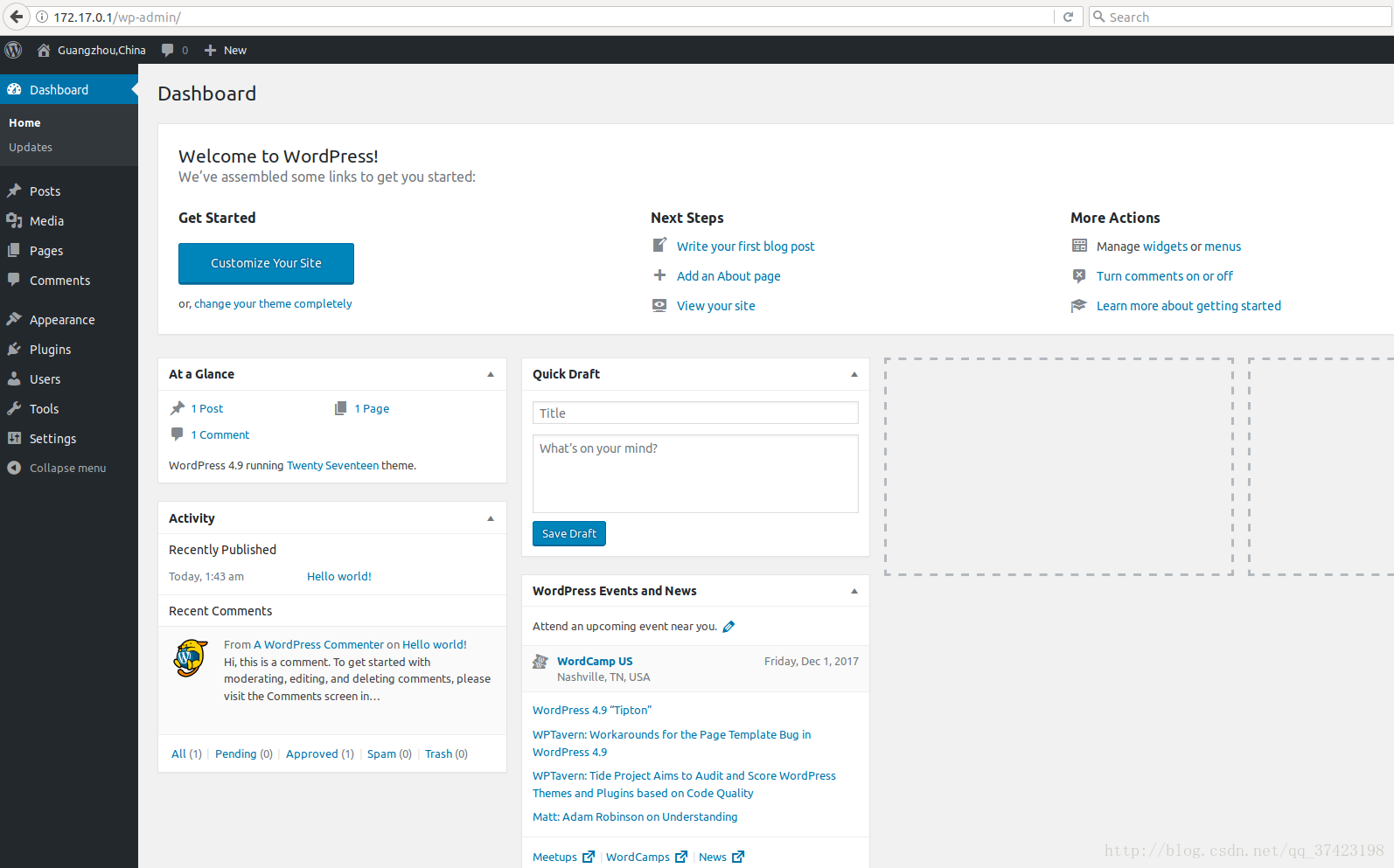Open the 1 Comment link in At a Glance
The image size is (1394, 868).
coord(220,434)
